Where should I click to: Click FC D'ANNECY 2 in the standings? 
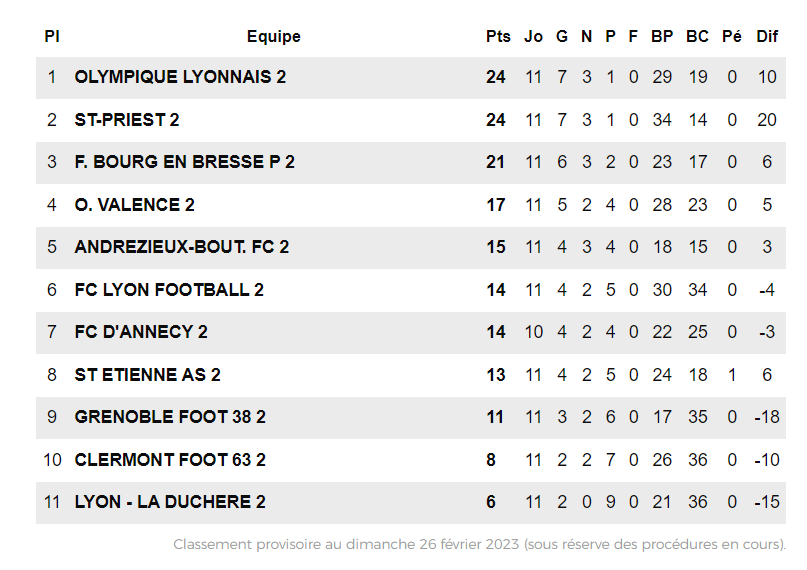pos(141,332)
